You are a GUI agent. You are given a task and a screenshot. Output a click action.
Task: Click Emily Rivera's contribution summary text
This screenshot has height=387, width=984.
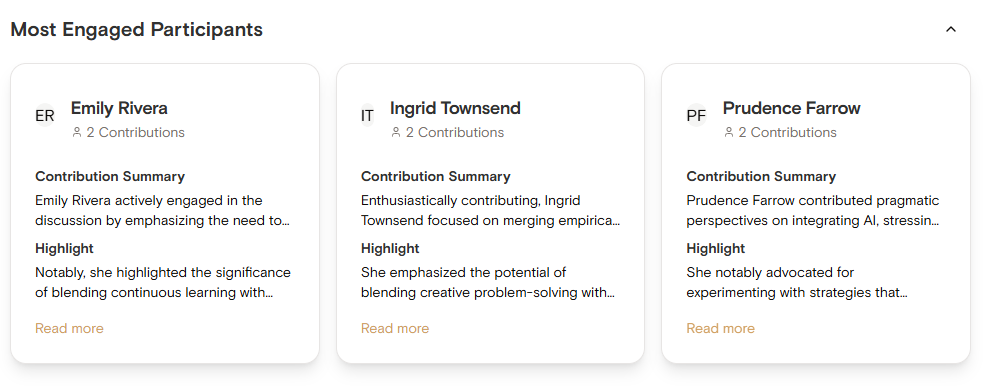click(163, 211)
